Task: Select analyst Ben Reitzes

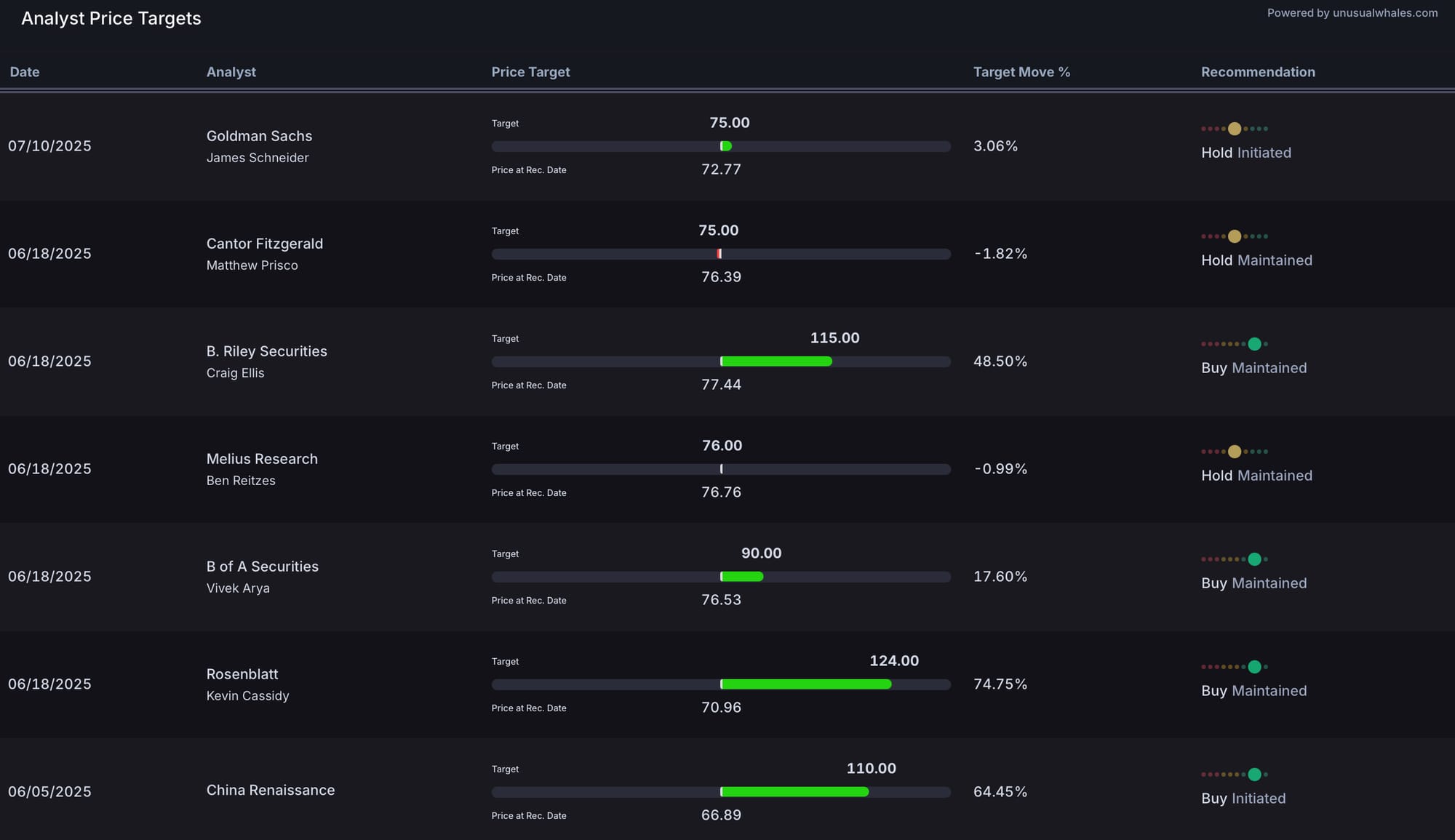Action: 241,481
